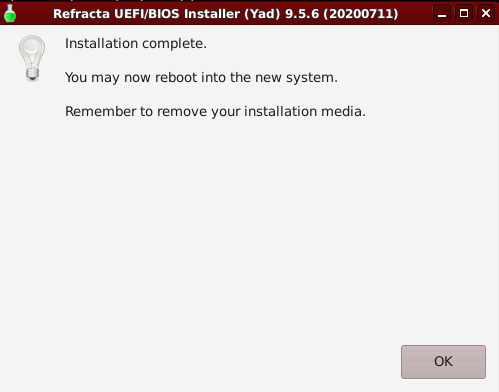
Task: Dismiss the dialog using the OK button
Action: pyautogui.click(x=443, y=362)
